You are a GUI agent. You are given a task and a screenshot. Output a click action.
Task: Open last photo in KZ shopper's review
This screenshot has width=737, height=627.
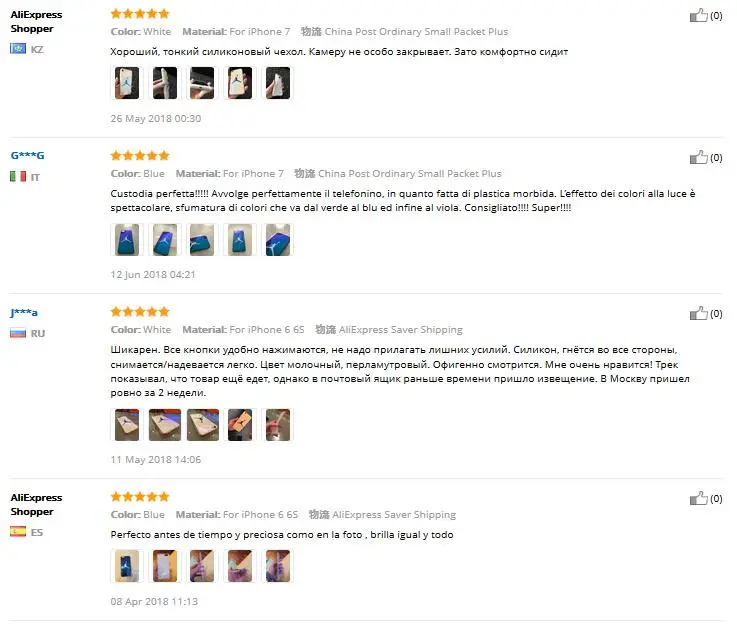[x=278, y=83]
